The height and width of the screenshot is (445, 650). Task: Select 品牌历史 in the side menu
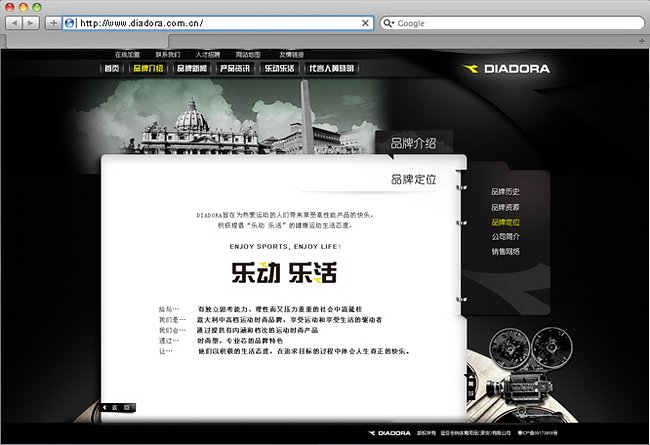pos(505,192)
